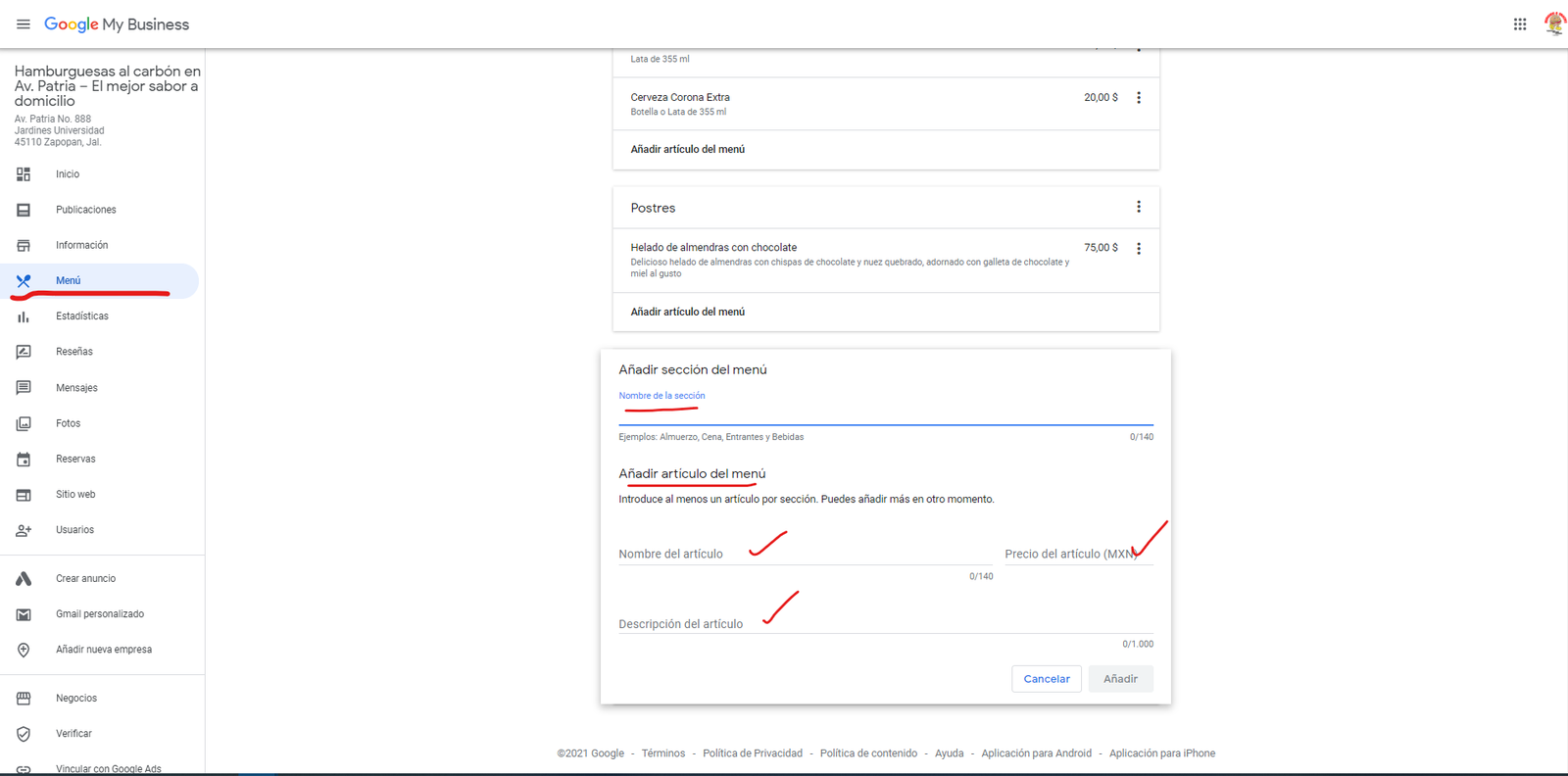
Task: Click the Verificar shield icon
Action: pos(24,734)
